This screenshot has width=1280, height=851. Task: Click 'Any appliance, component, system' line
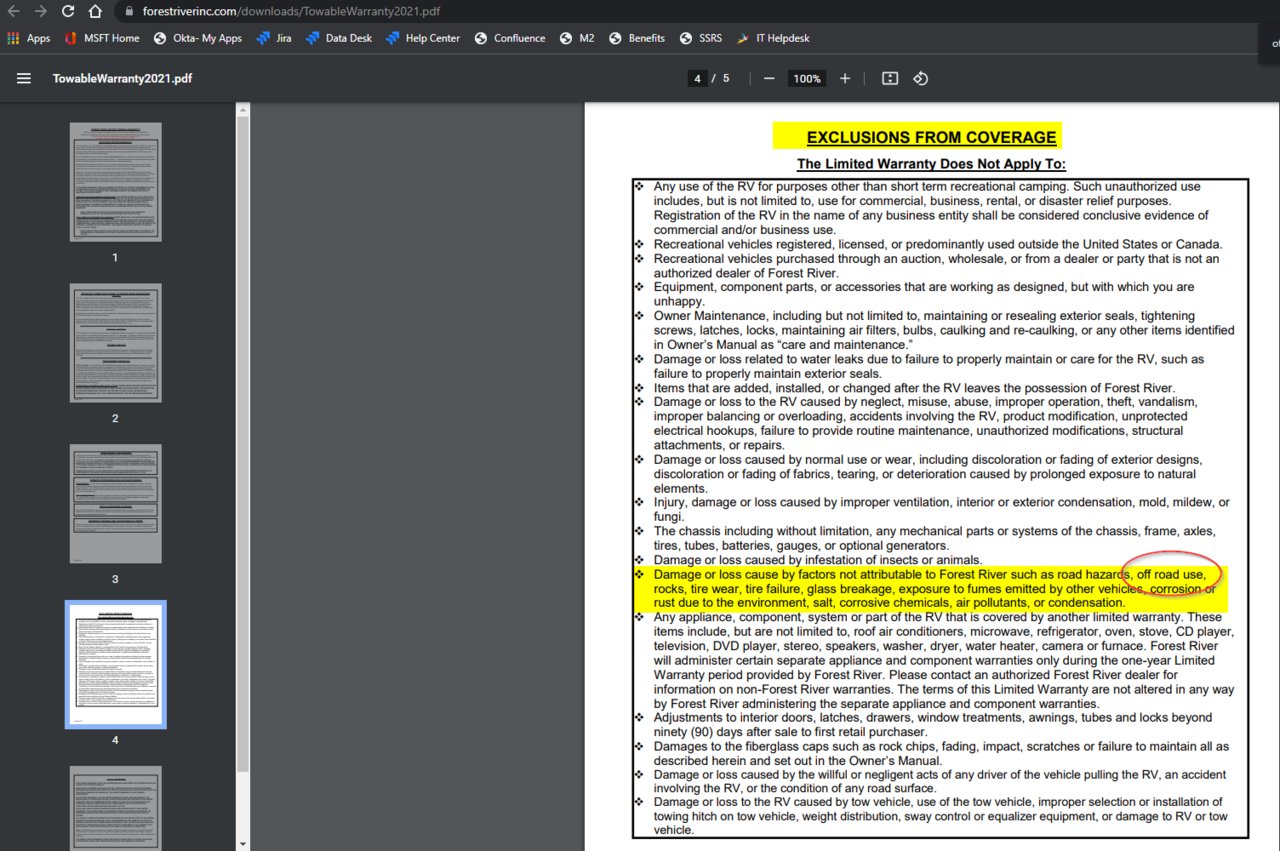pos(944,660)
